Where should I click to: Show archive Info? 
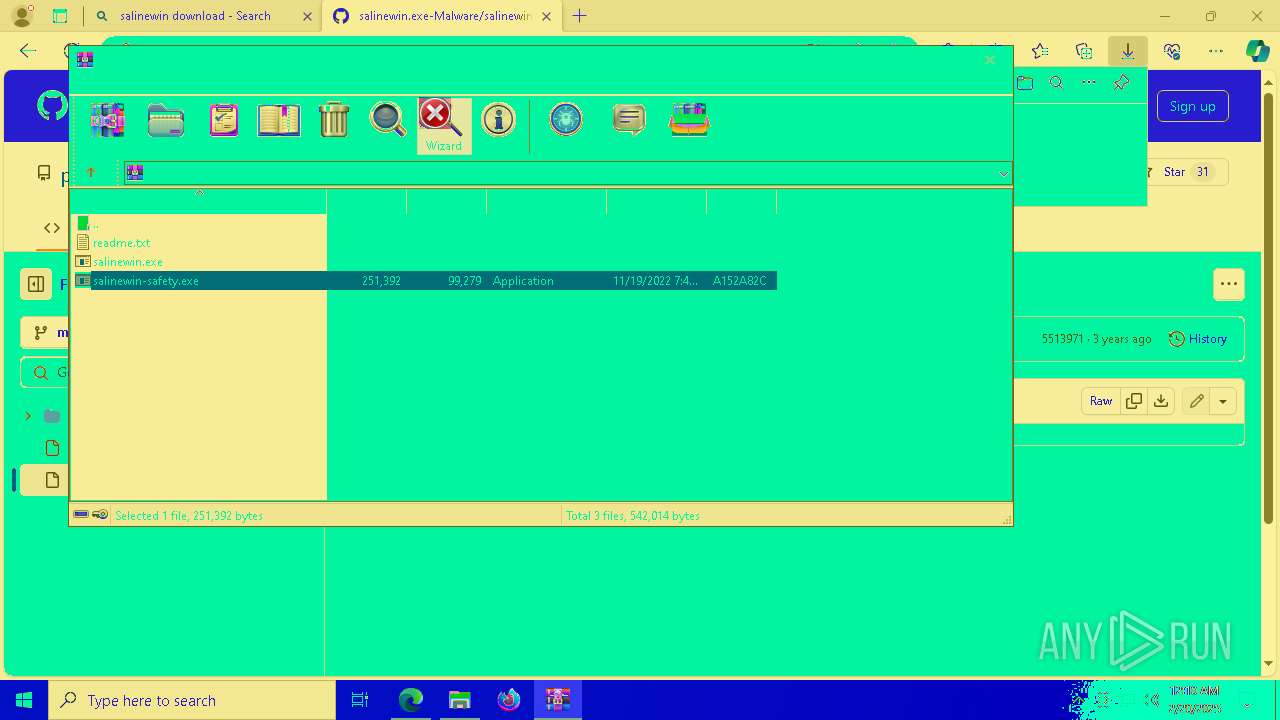[x=498, y=120]
